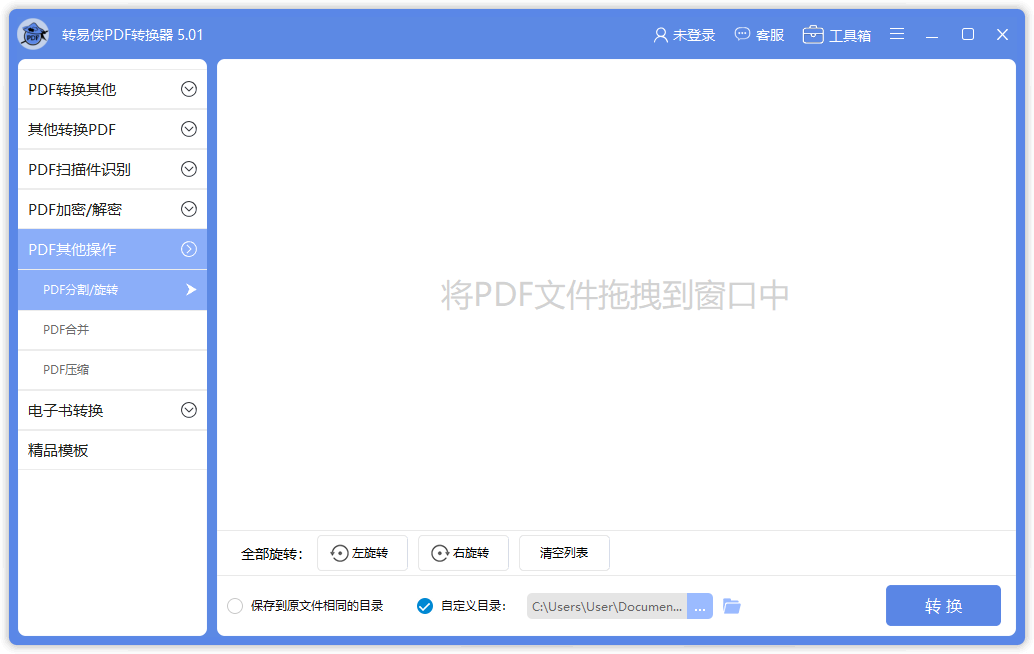Select the PDF分割/旋转 menu item

[x=112, y=289]
